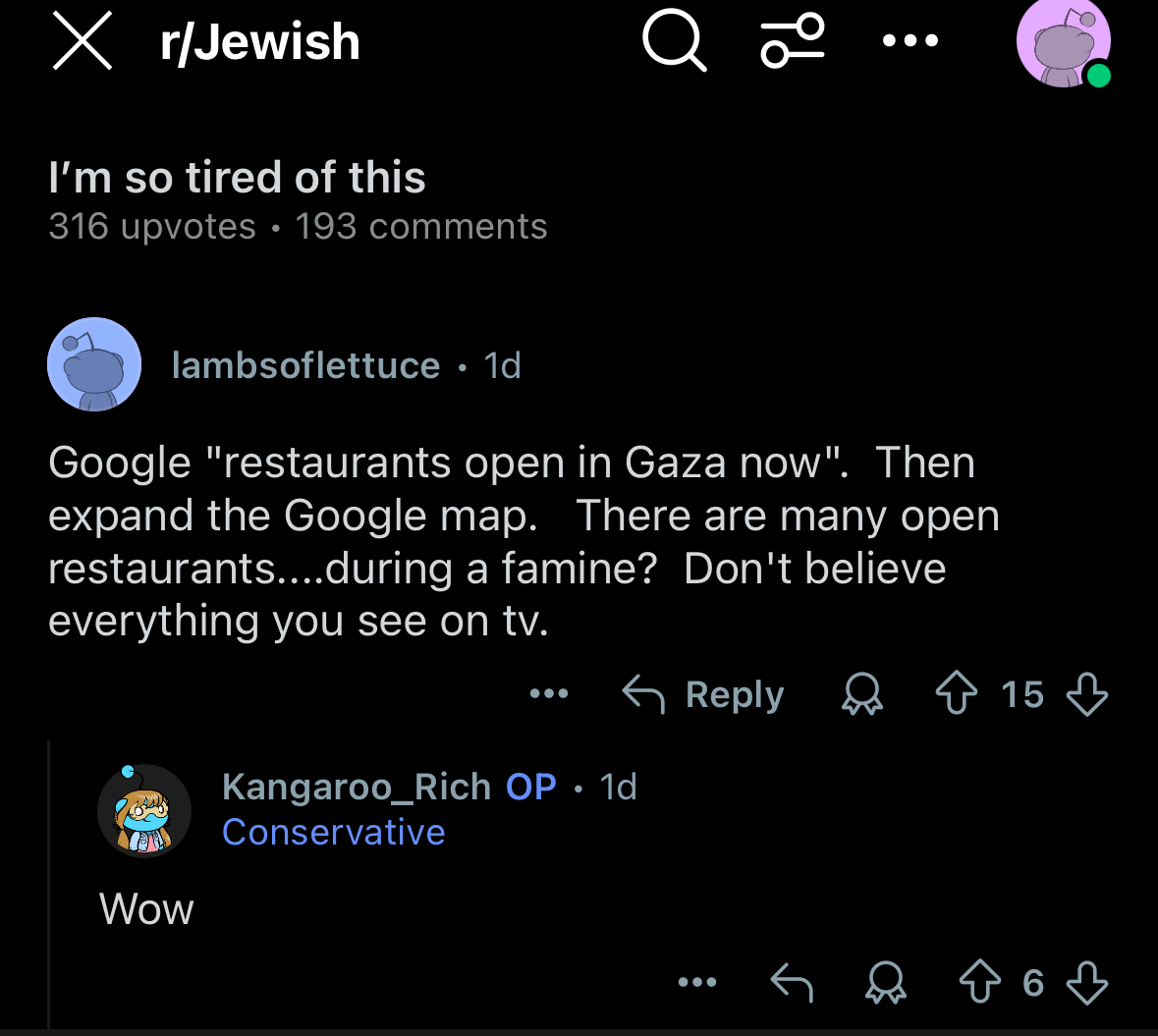Open lambsoflettuce username profile
The image size is (1158, 1036).
tap(305, 365)
